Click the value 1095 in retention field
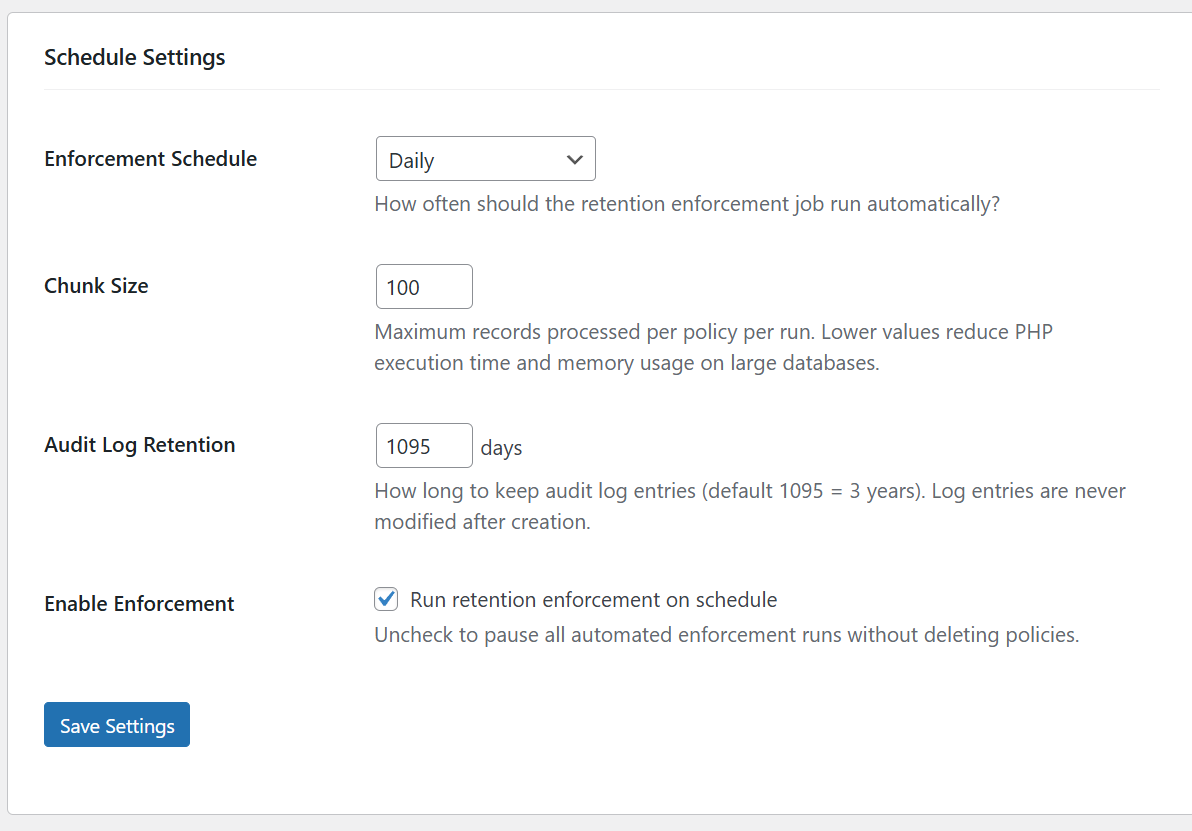The height and width of the screenshot is (831, 1192). coord(408,447)
